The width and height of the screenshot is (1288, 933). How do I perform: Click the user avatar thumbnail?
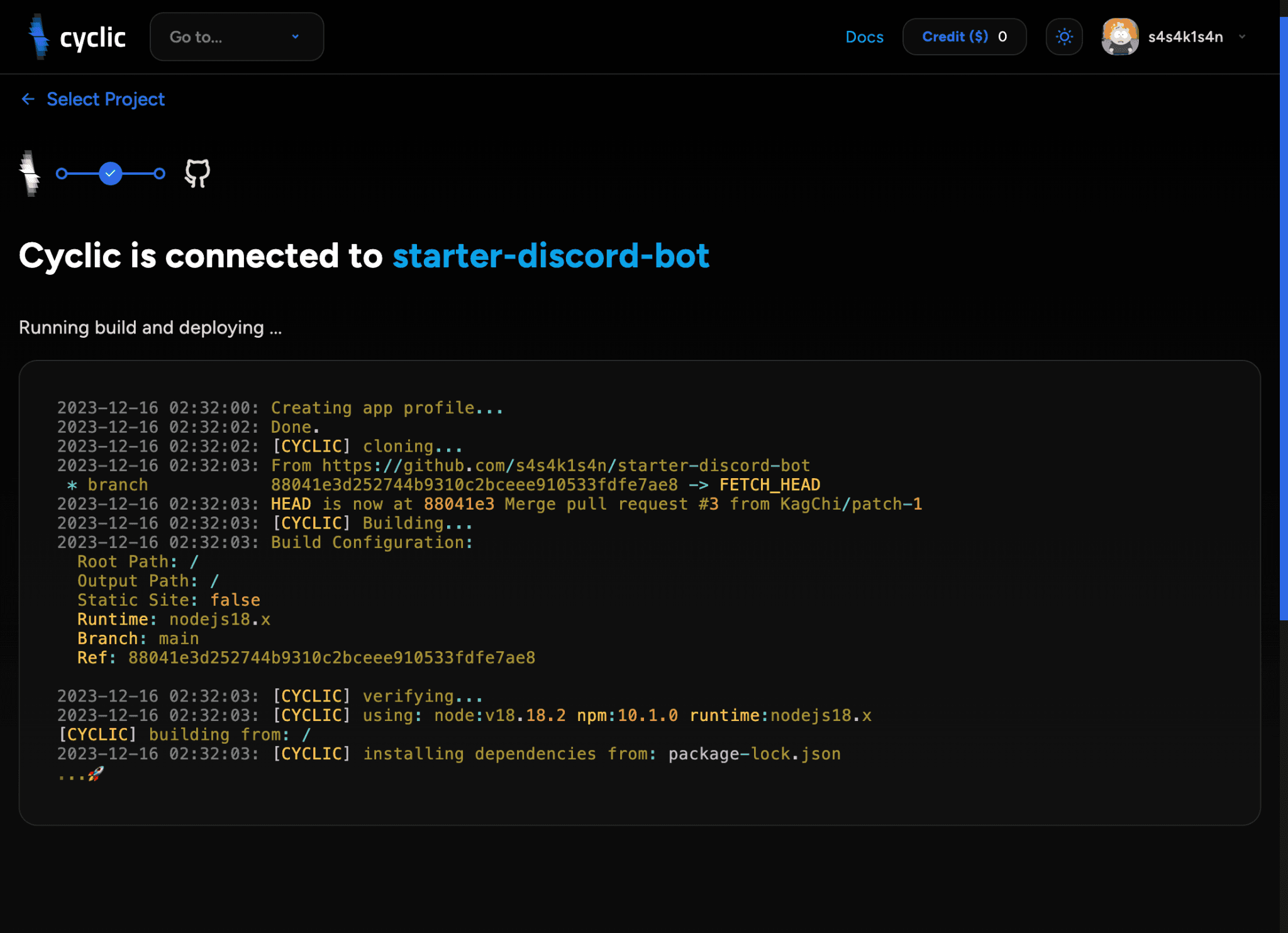point(1121,36)
